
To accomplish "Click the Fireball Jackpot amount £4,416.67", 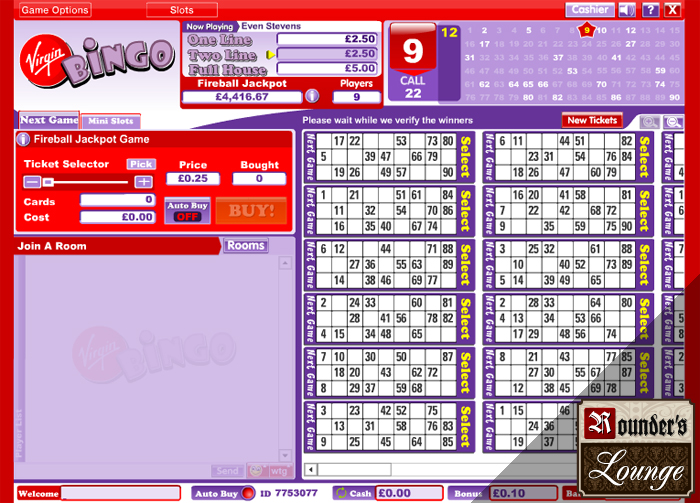I will pos(242,97).
